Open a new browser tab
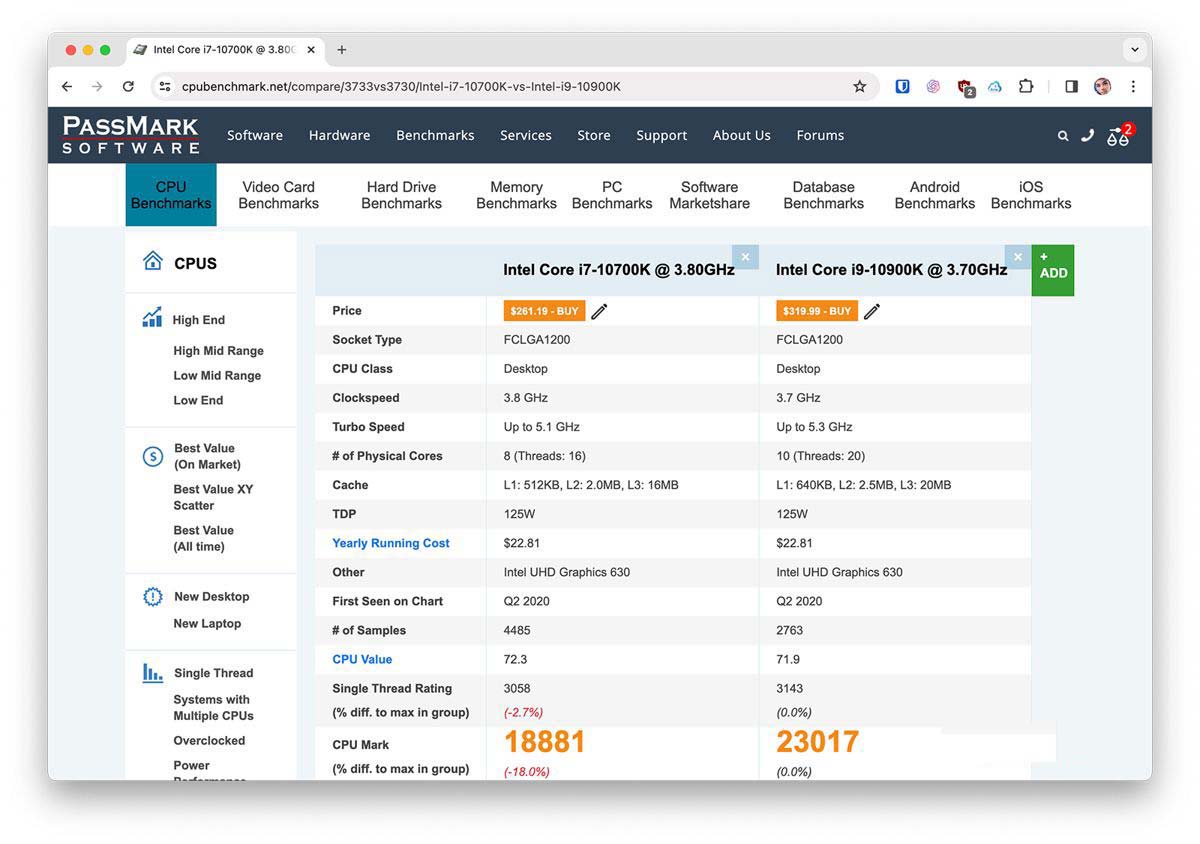Viewport: 1200px width, 844px height. pos(341,50)
